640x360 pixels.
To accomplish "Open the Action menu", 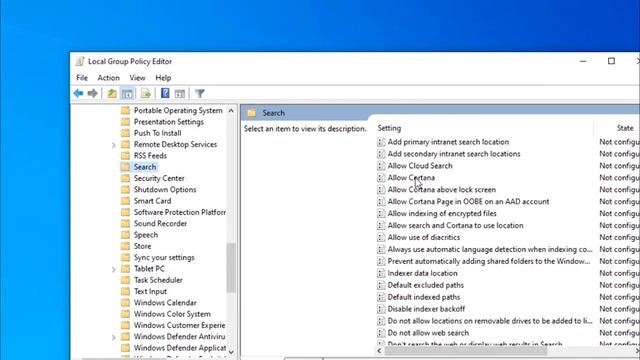I will [x=108, y=78].
